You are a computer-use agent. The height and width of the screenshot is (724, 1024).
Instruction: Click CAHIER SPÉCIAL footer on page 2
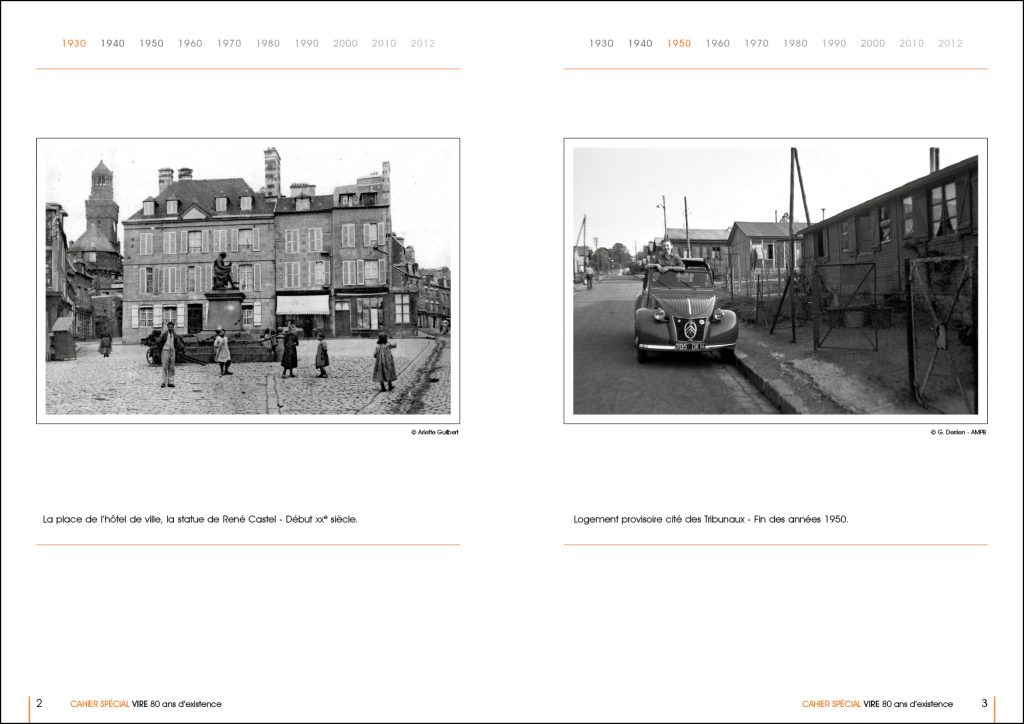tap(100, 704)
